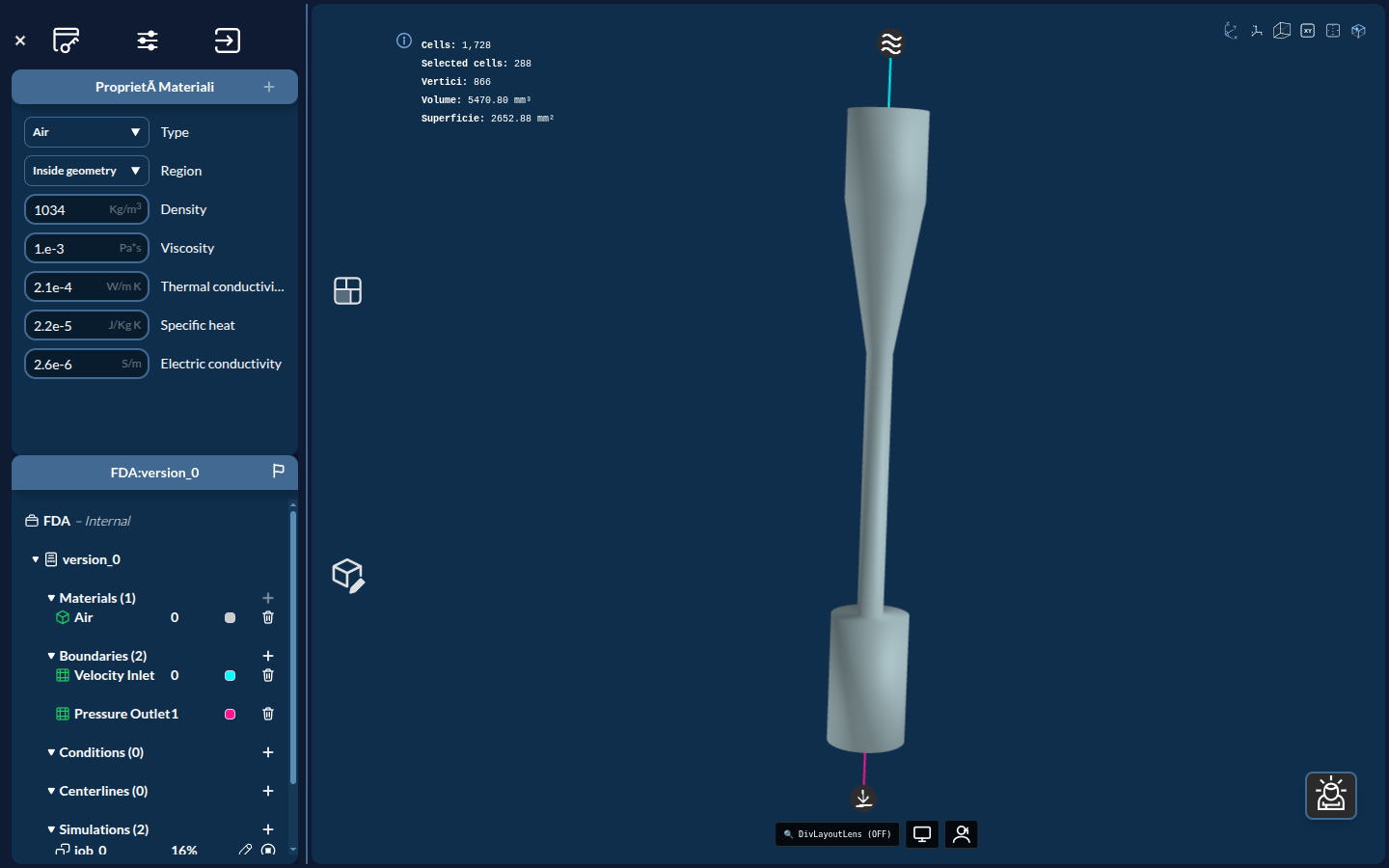1389x868 pixels.
Task: Click the flag icon on FDA:version_0 header
Action: click(279, 471)
